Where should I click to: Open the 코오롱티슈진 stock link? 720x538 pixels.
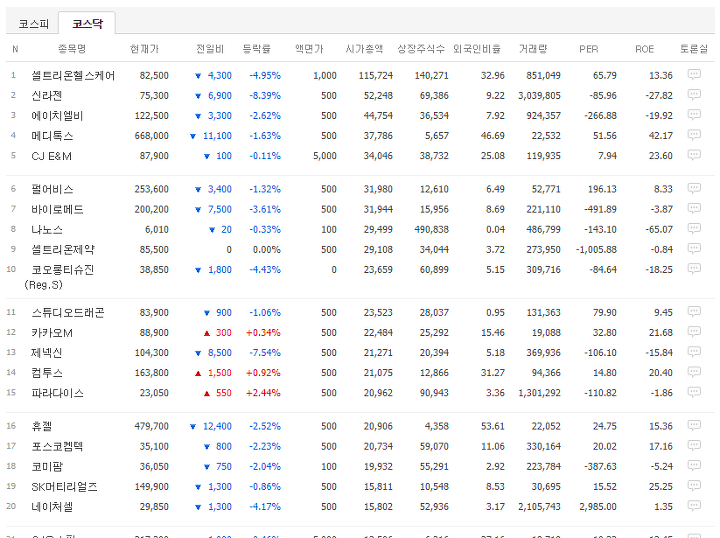(x=59, y=277)
